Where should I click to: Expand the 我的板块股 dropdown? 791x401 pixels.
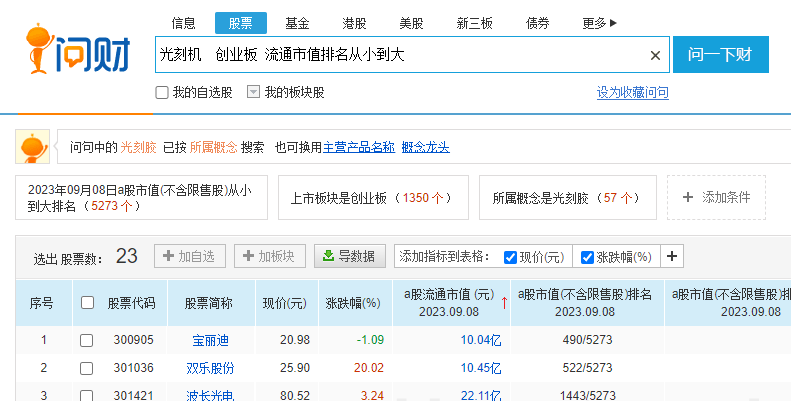[253, 92]
